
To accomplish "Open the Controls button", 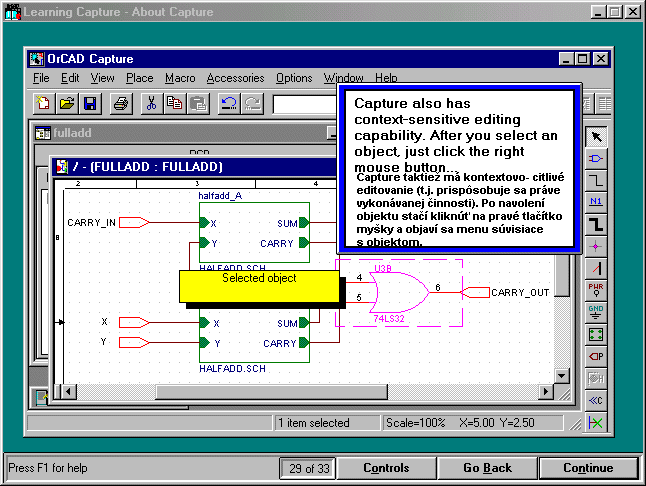I will coord(386,468).
